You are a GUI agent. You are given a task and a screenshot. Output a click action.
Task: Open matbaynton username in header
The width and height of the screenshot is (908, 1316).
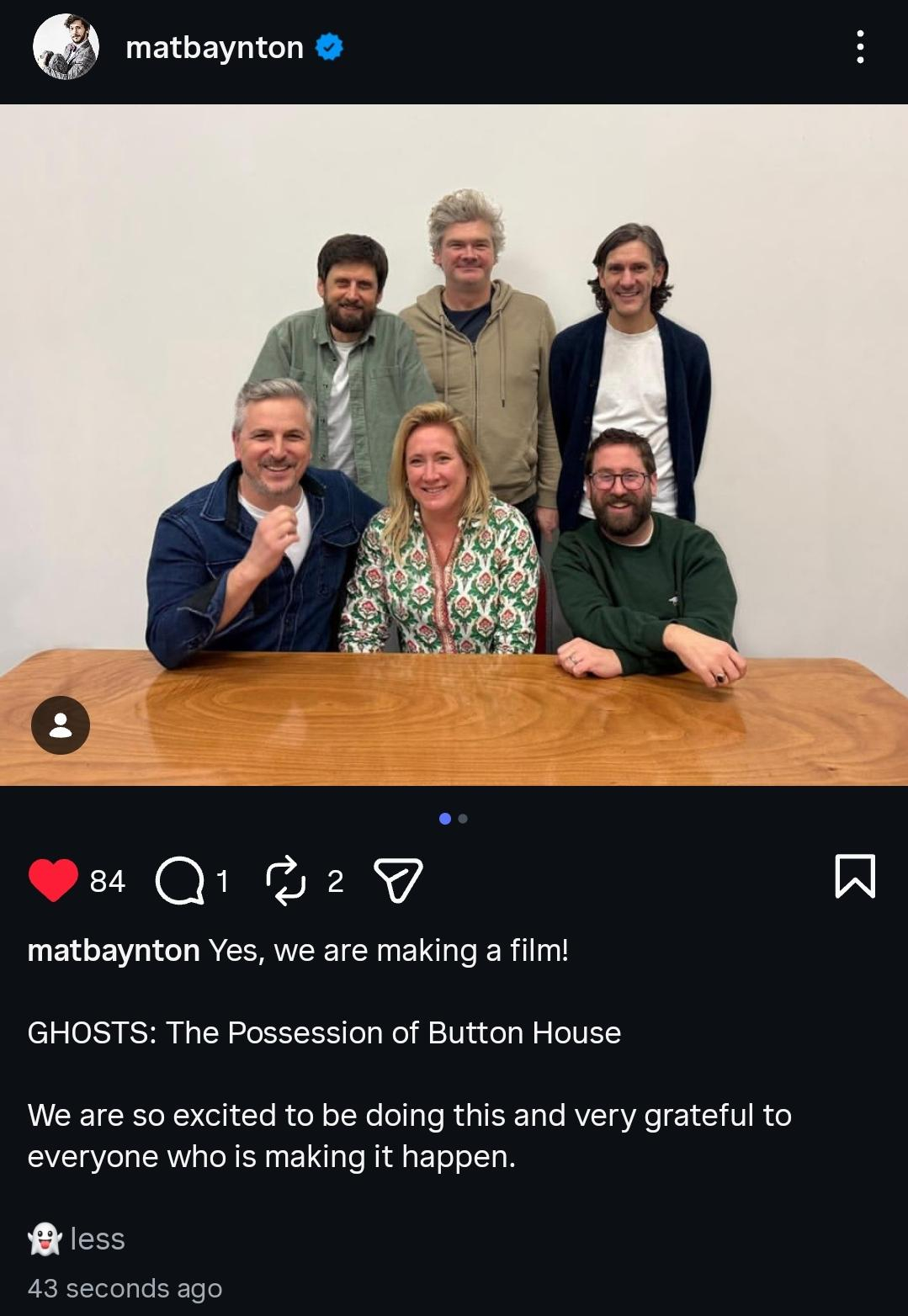pos(215,48)
